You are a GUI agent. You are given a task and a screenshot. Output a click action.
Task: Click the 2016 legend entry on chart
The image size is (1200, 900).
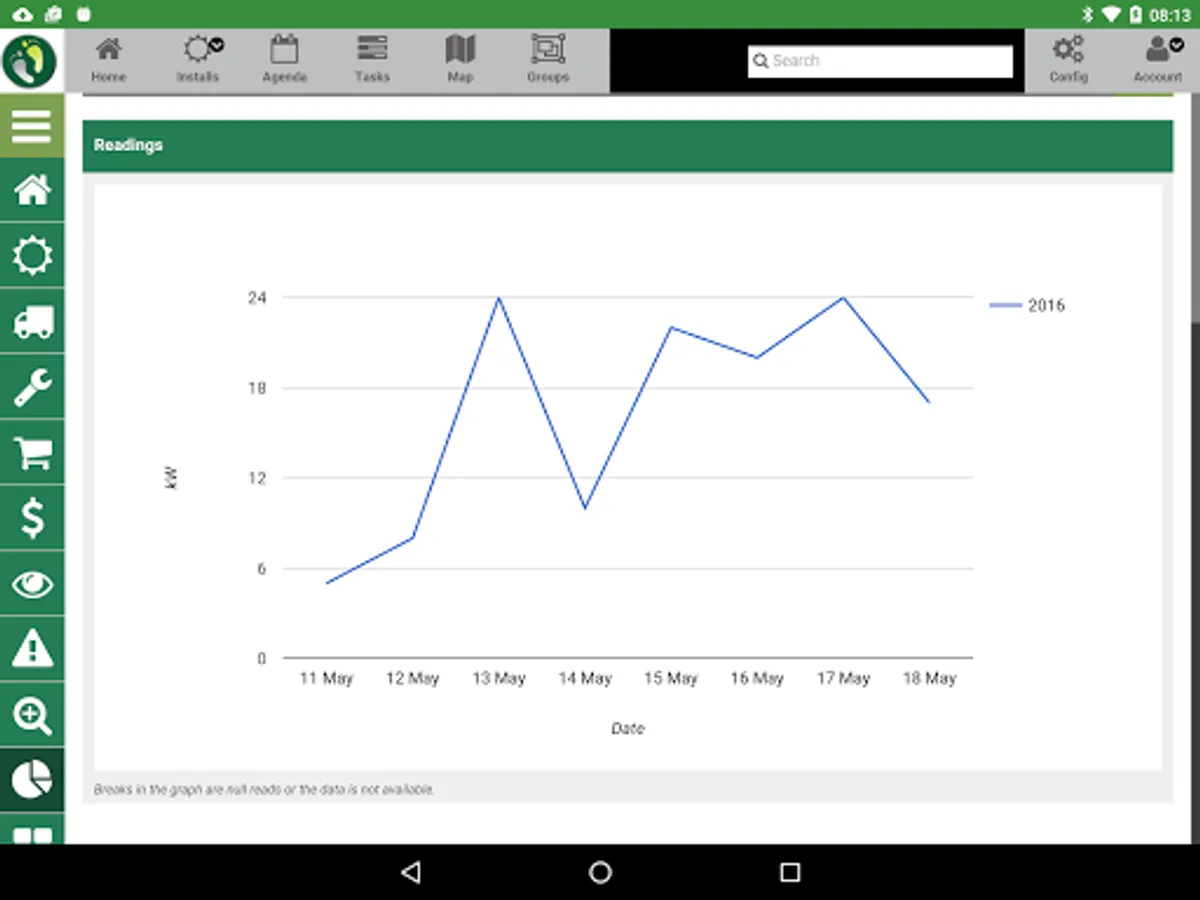(1028, 306)
